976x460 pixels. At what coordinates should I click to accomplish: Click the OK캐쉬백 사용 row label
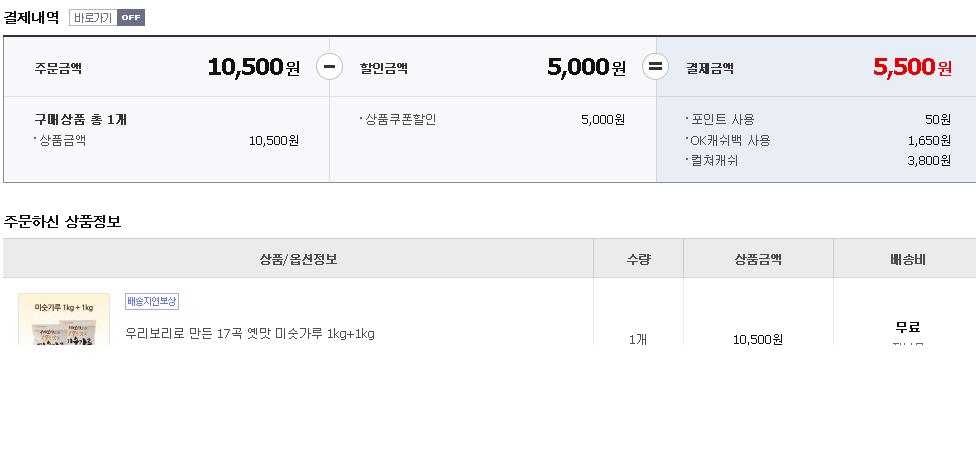pos(730,140)
